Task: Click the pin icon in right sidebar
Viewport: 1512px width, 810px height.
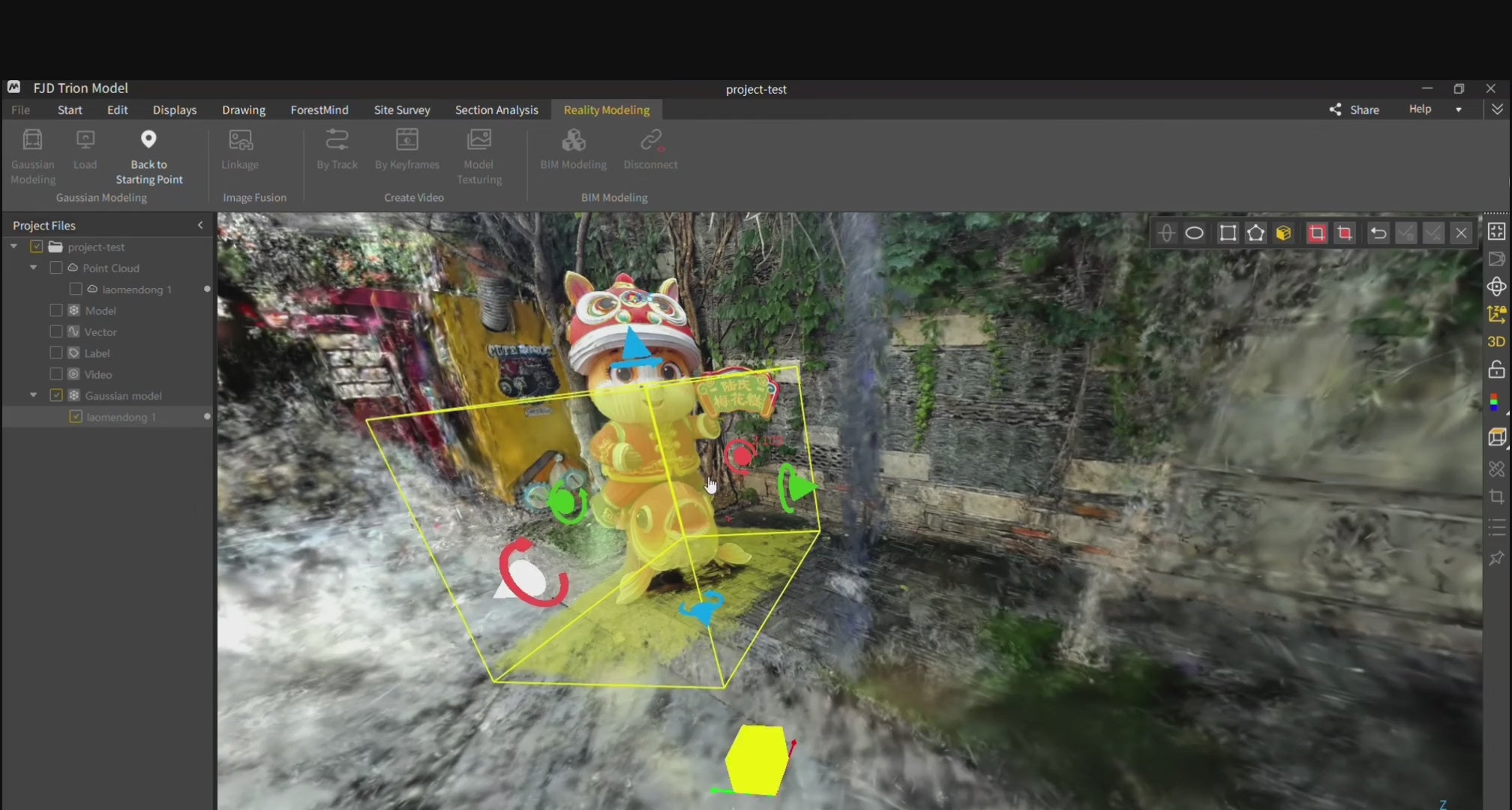Action: (1496, 558)
